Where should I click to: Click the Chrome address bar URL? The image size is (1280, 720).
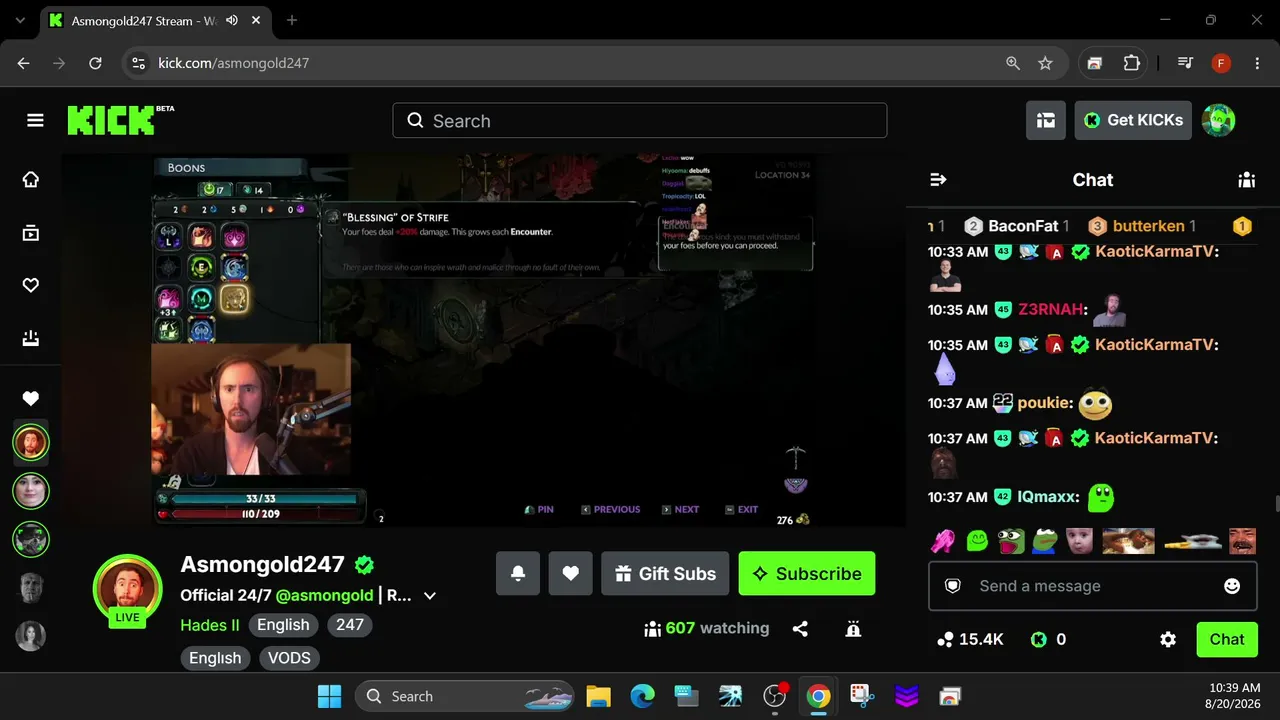pos(234,63)
